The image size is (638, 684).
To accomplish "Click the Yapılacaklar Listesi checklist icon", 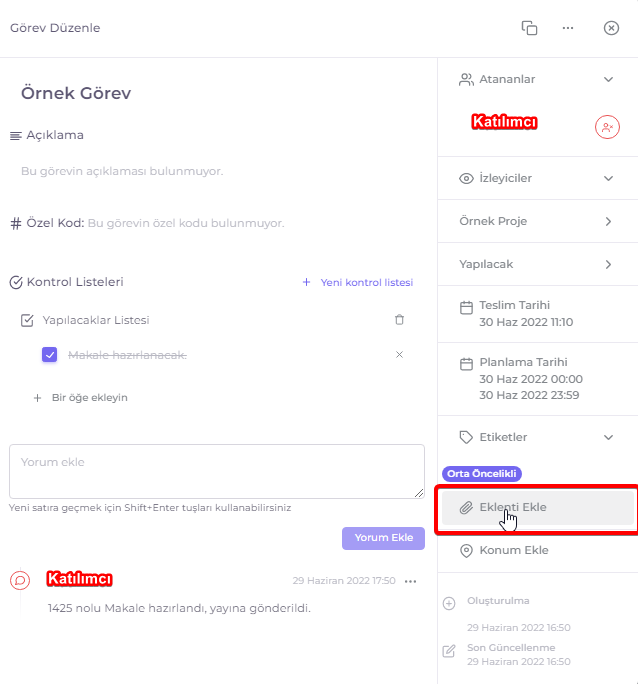I will pyautogui.click(x=27, y=320).
